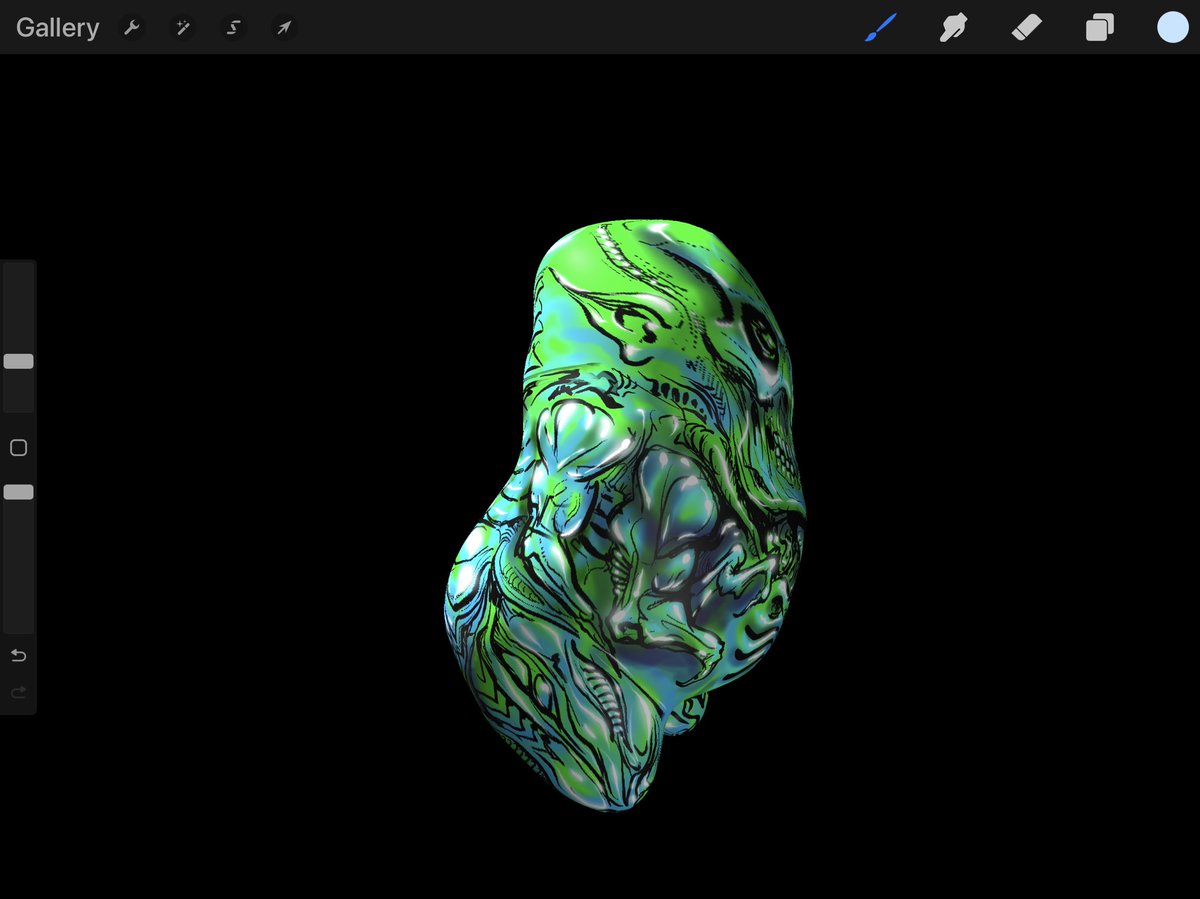Click the brush opacity slider handle
Image resolution: width=1200 pixels, height=899 pixels.
coord(18,492)
